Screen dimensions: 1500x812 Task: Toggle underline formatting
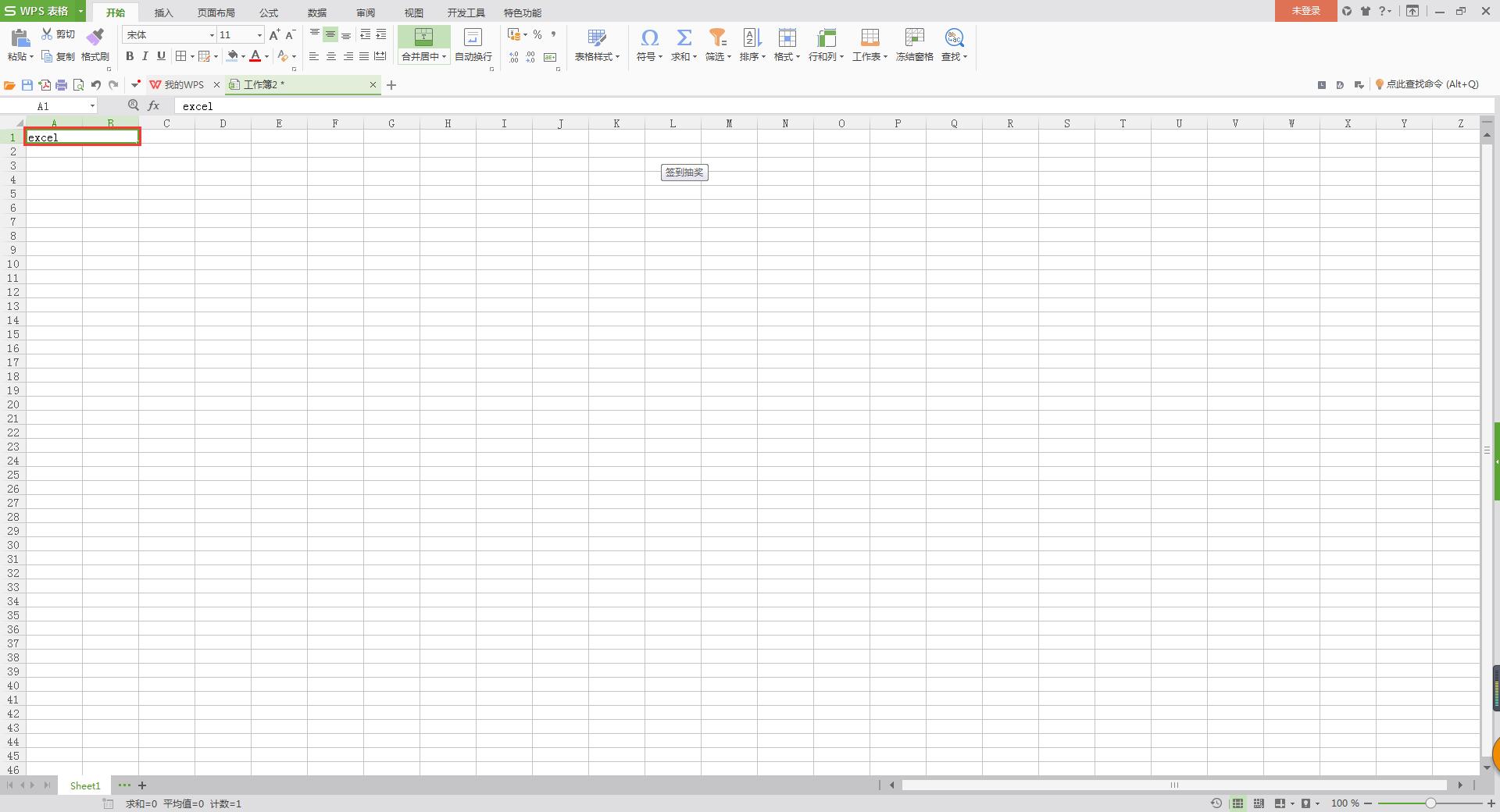tap(161, 56)
